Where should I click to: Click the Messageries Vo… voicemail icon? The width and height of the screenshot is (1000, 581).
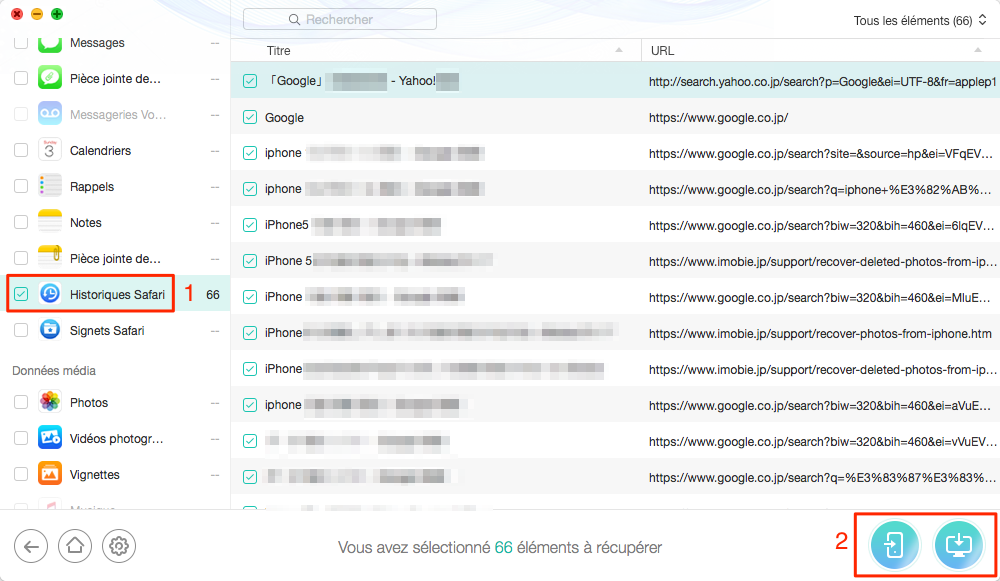coord(50,114)
